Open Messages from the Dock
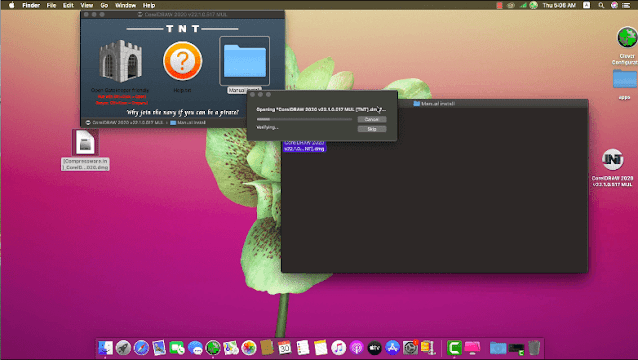Screen dimensions: 638x360 click(195, 348)
